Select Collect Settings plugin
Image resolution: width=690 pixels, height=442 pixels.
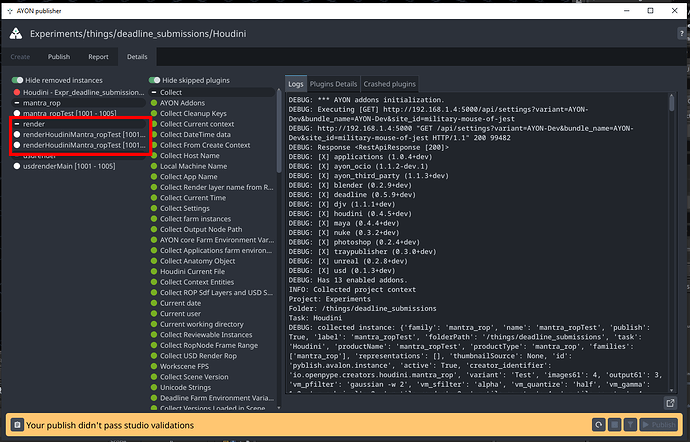pos(212,209)
